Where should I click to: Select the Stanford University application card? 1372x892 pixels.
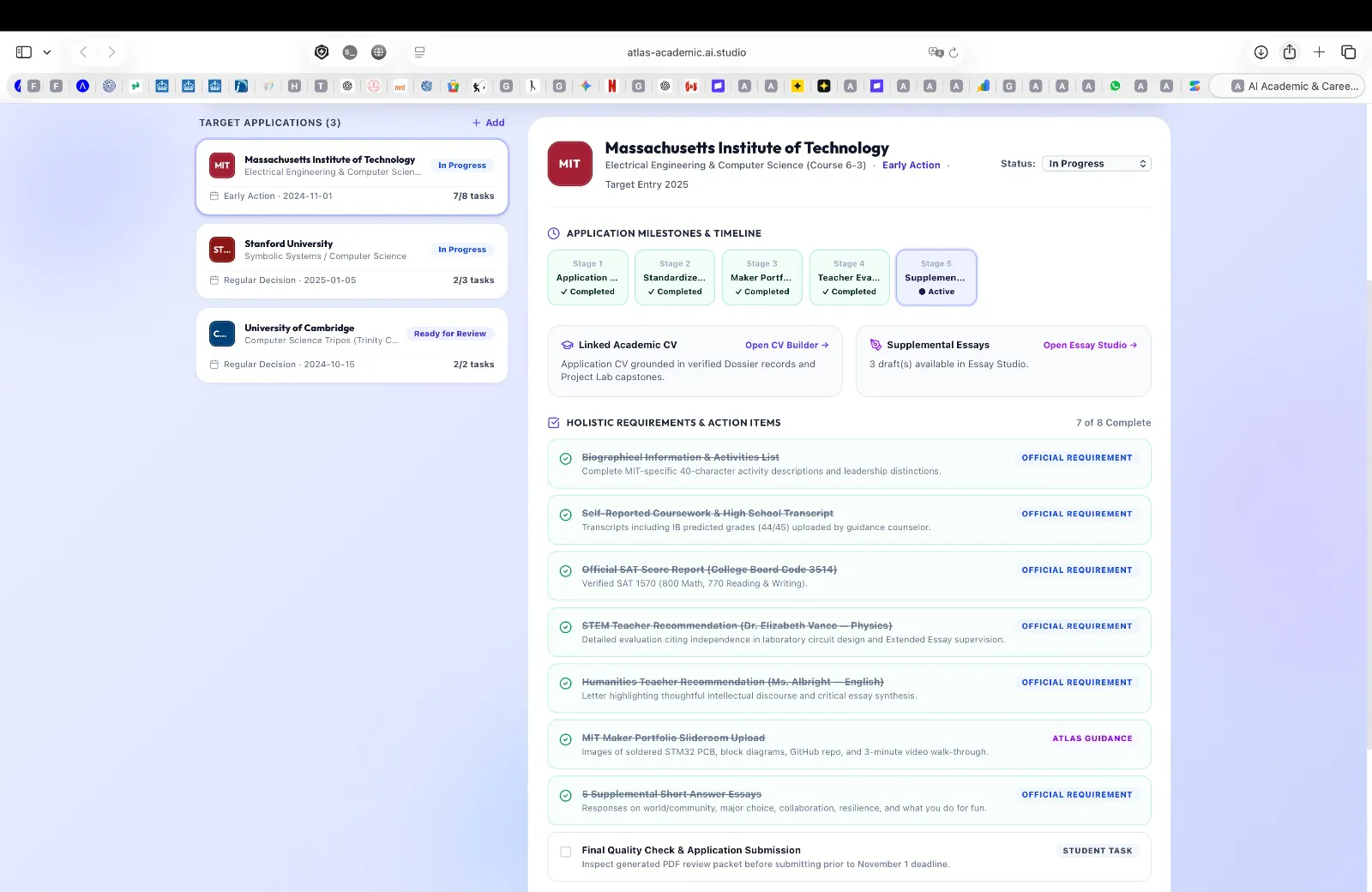[352, 261]
